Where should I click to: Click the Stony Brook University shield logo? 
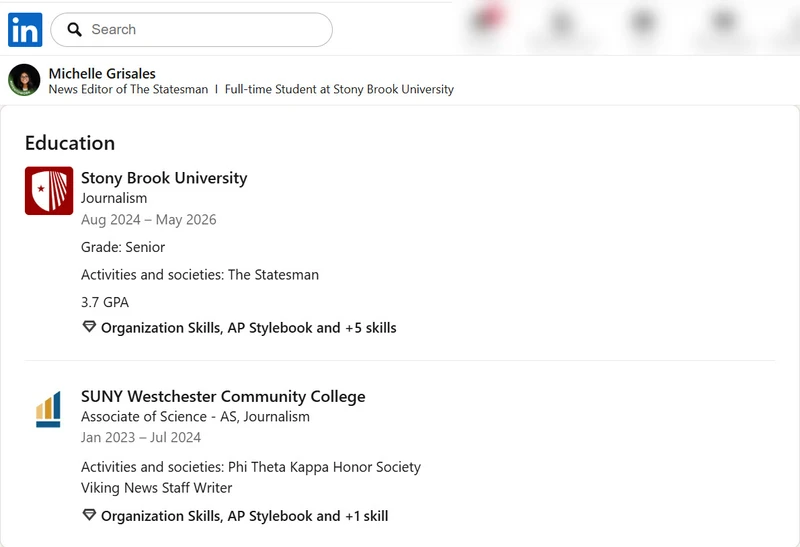pos(49,190)
